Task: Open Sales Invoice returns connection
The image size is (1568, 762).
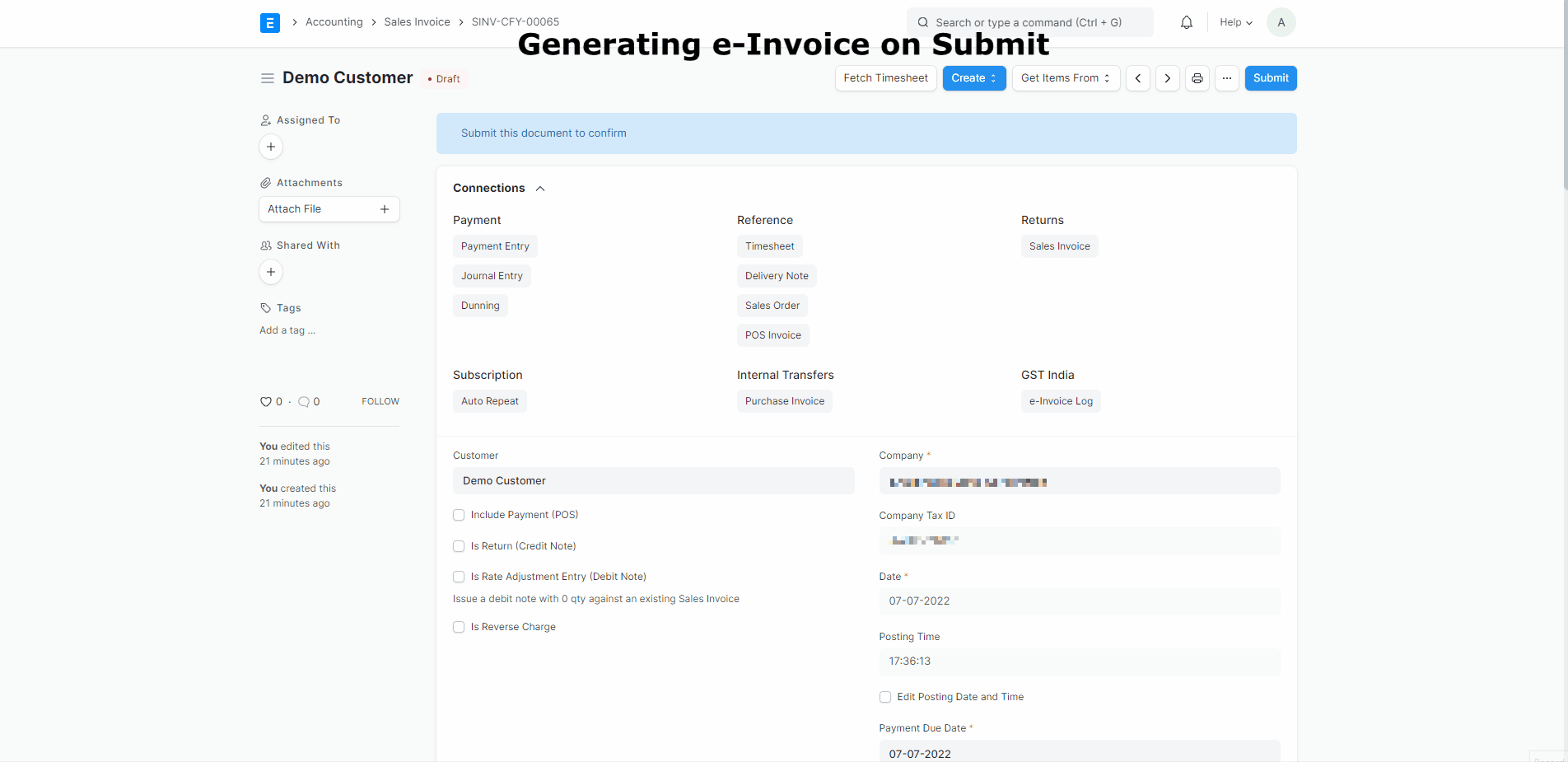Action: tap(1059, 246)
